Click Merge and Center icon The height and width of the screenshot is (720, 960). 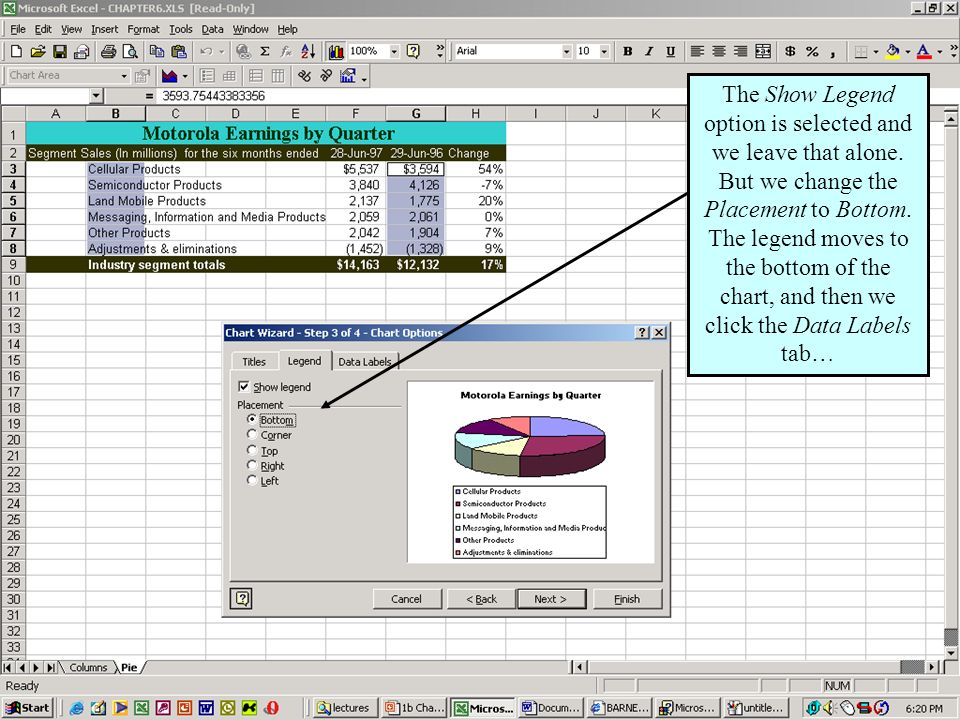(x=763, y=52)
